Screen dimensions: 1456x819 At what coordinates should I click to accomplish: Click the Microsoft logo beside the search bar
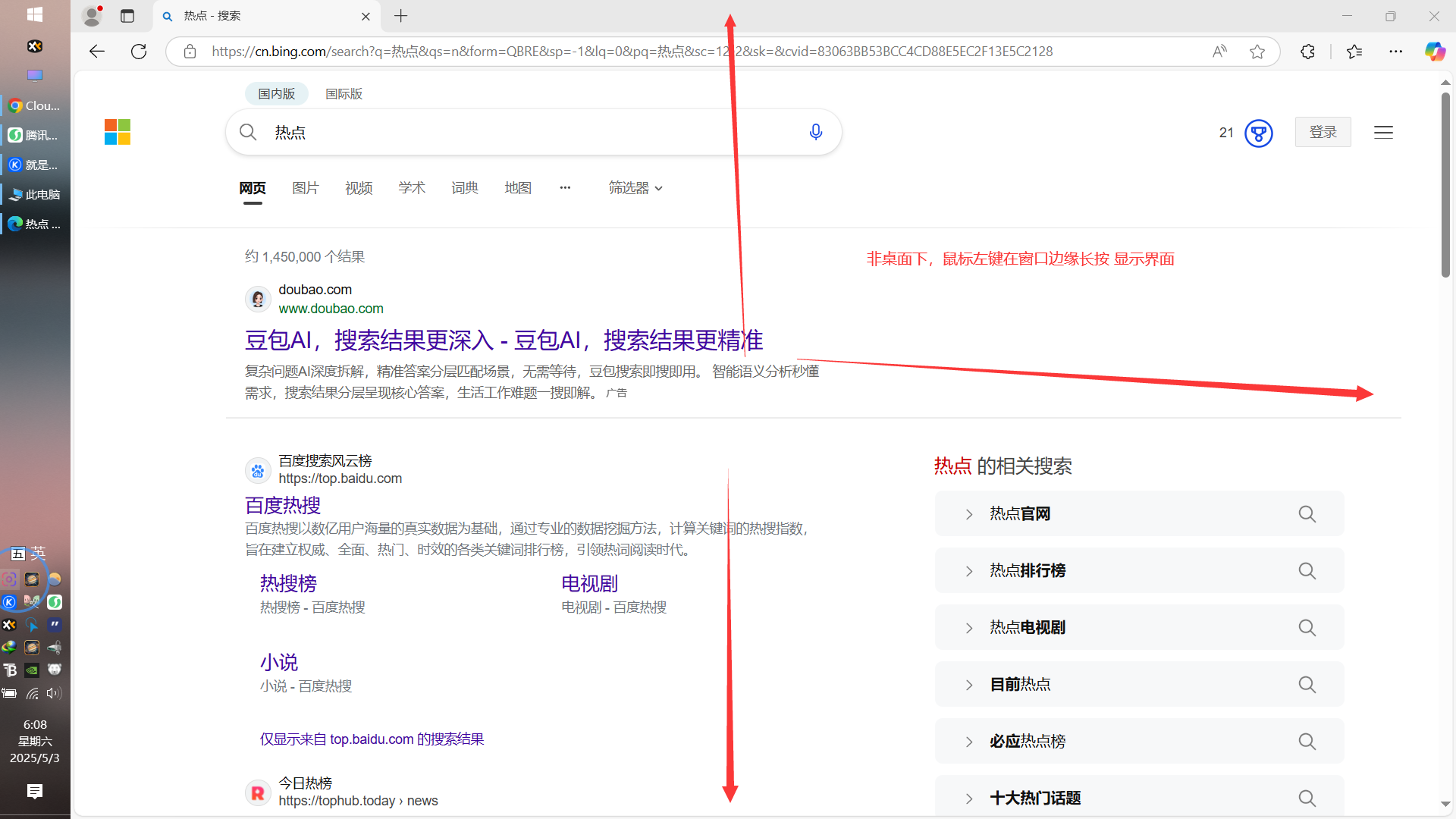[117, 131]
